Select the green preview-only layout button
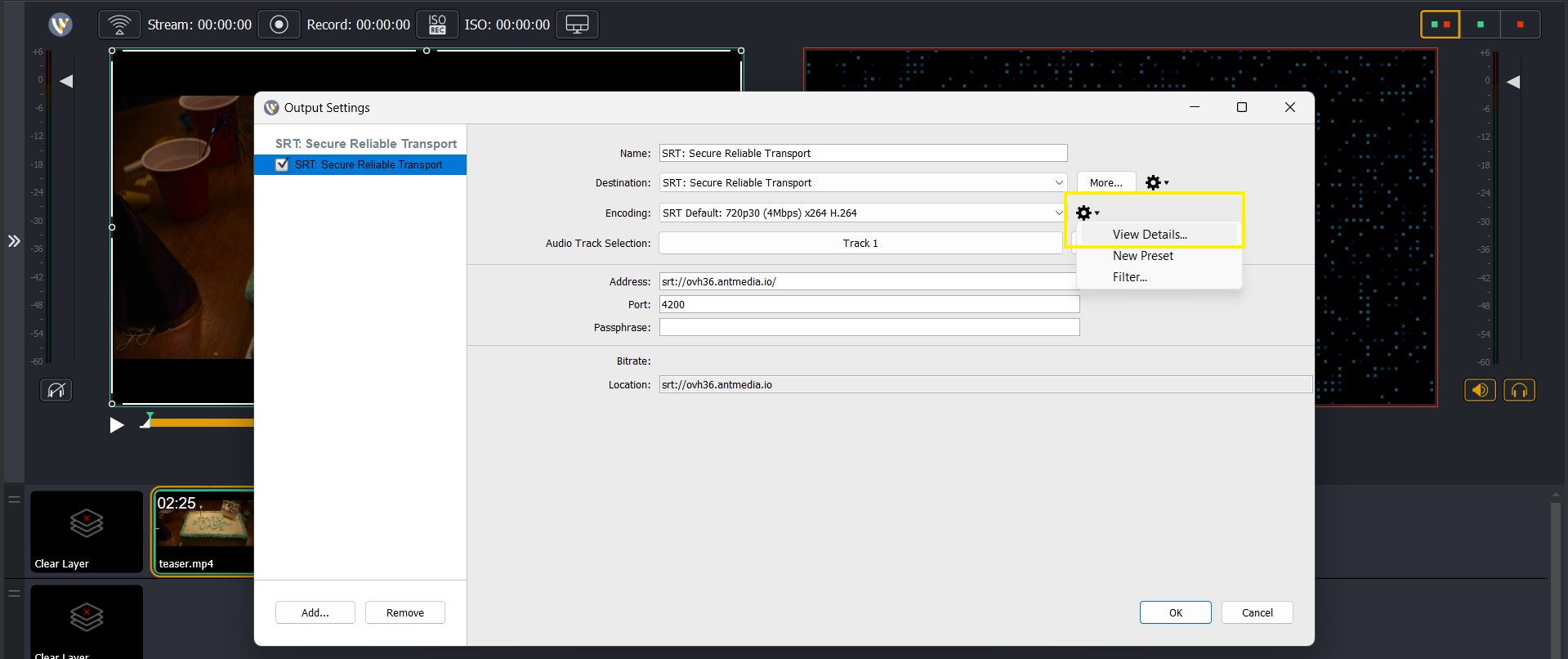The width and height of the screenshot is (1568, 659). pyautogui.click(x=1480, y=25)
